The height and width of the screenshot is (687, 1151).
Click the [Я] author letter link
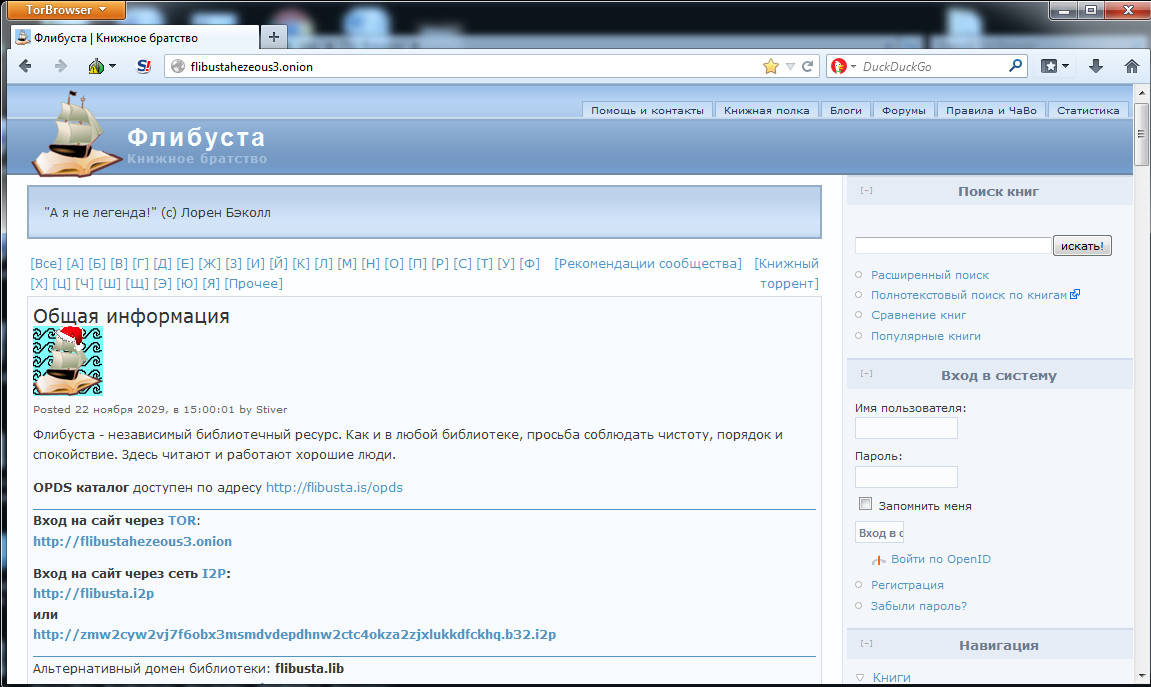[x=211, y=283]
